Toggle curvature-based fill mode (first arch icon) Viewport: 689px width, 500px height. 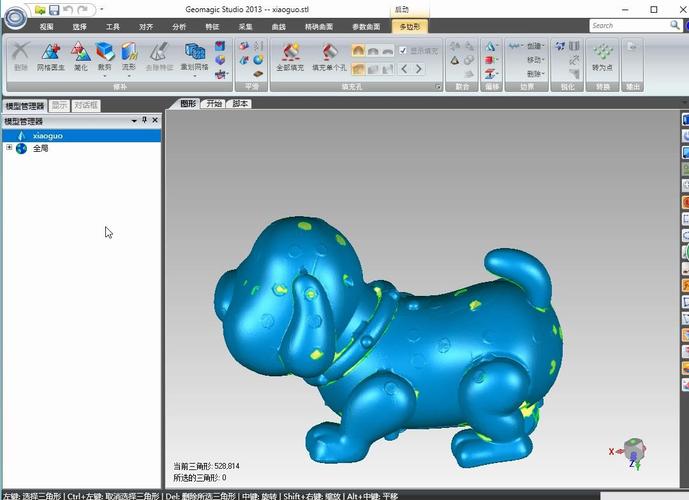[x=359, y=51]
